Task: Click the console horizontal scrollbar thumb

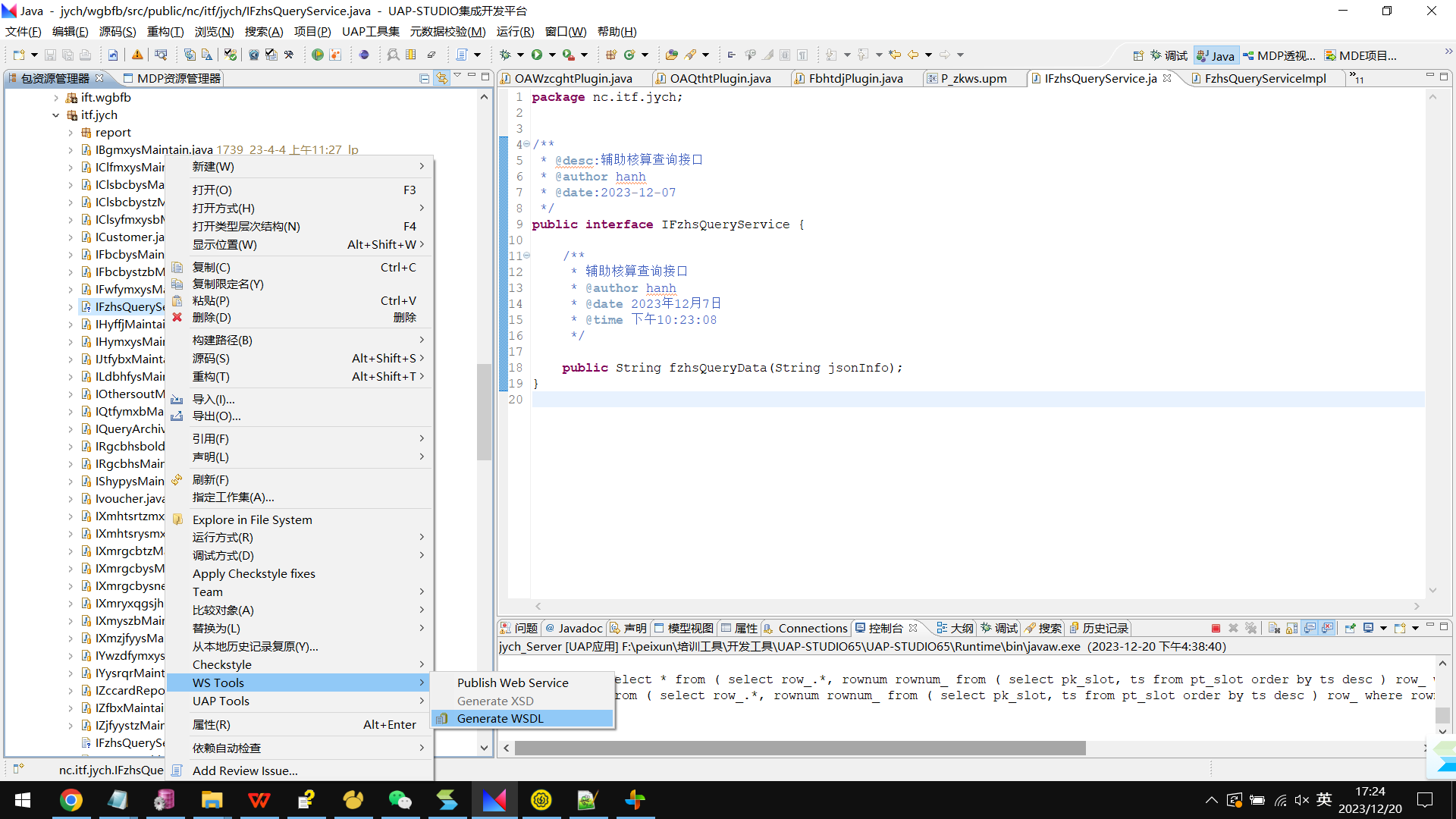Action: click(800, 748)
